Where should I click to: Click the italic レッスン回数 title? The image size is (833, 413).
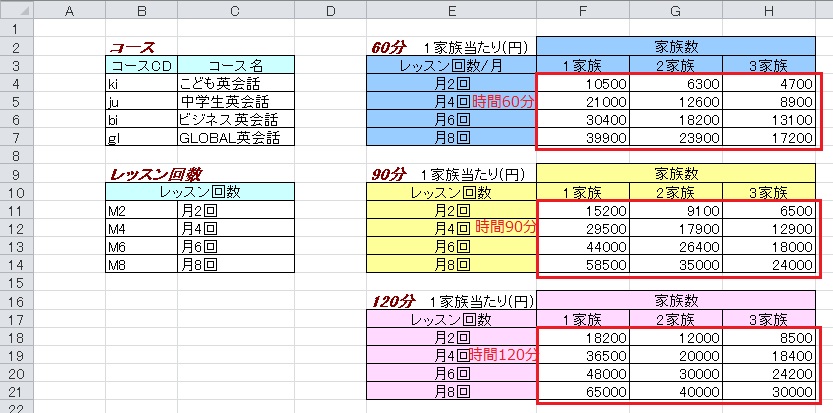point(155,174)
